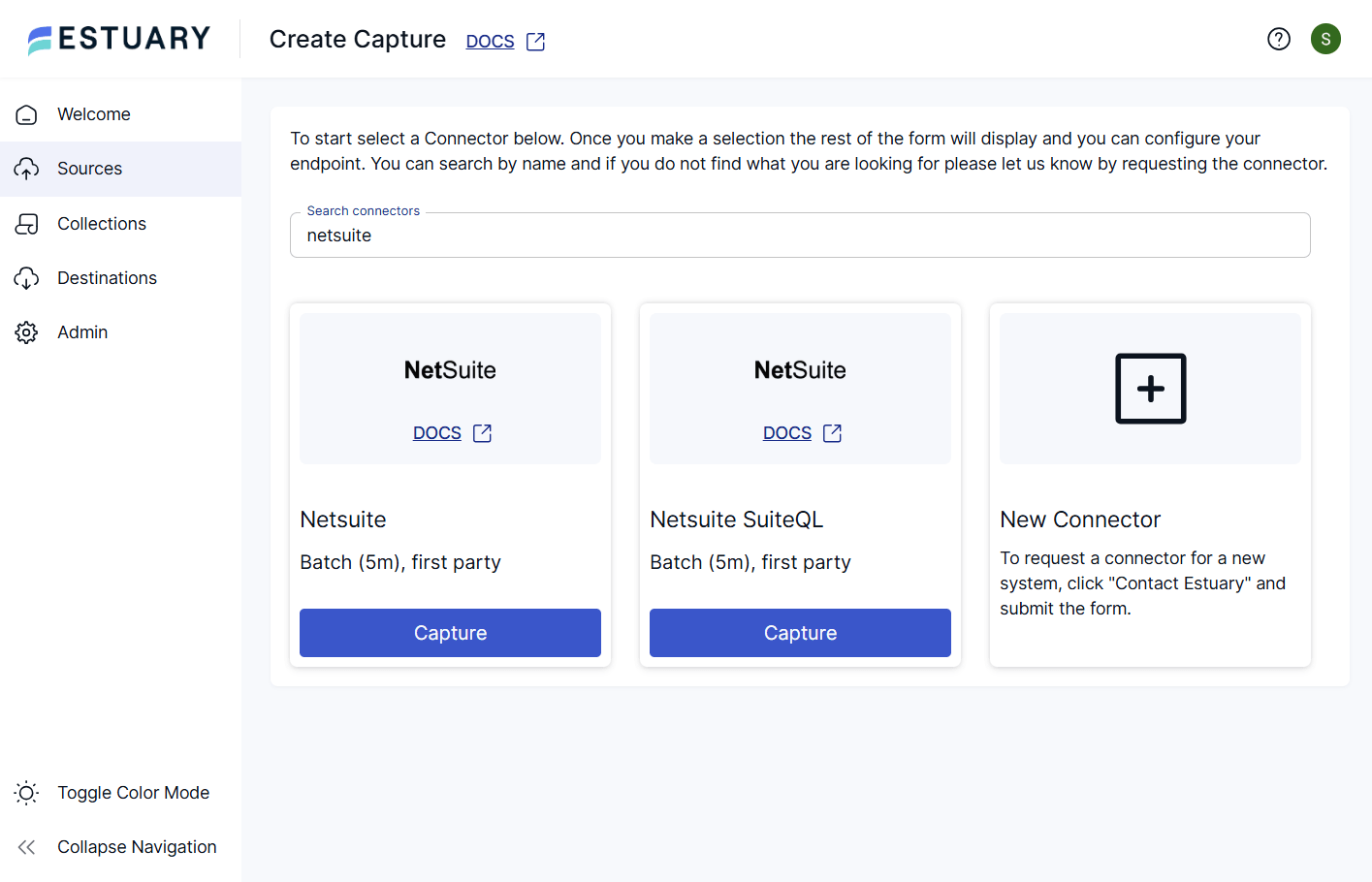
Task: Click the Collections icon in sidebar
Action: (26, 224)
